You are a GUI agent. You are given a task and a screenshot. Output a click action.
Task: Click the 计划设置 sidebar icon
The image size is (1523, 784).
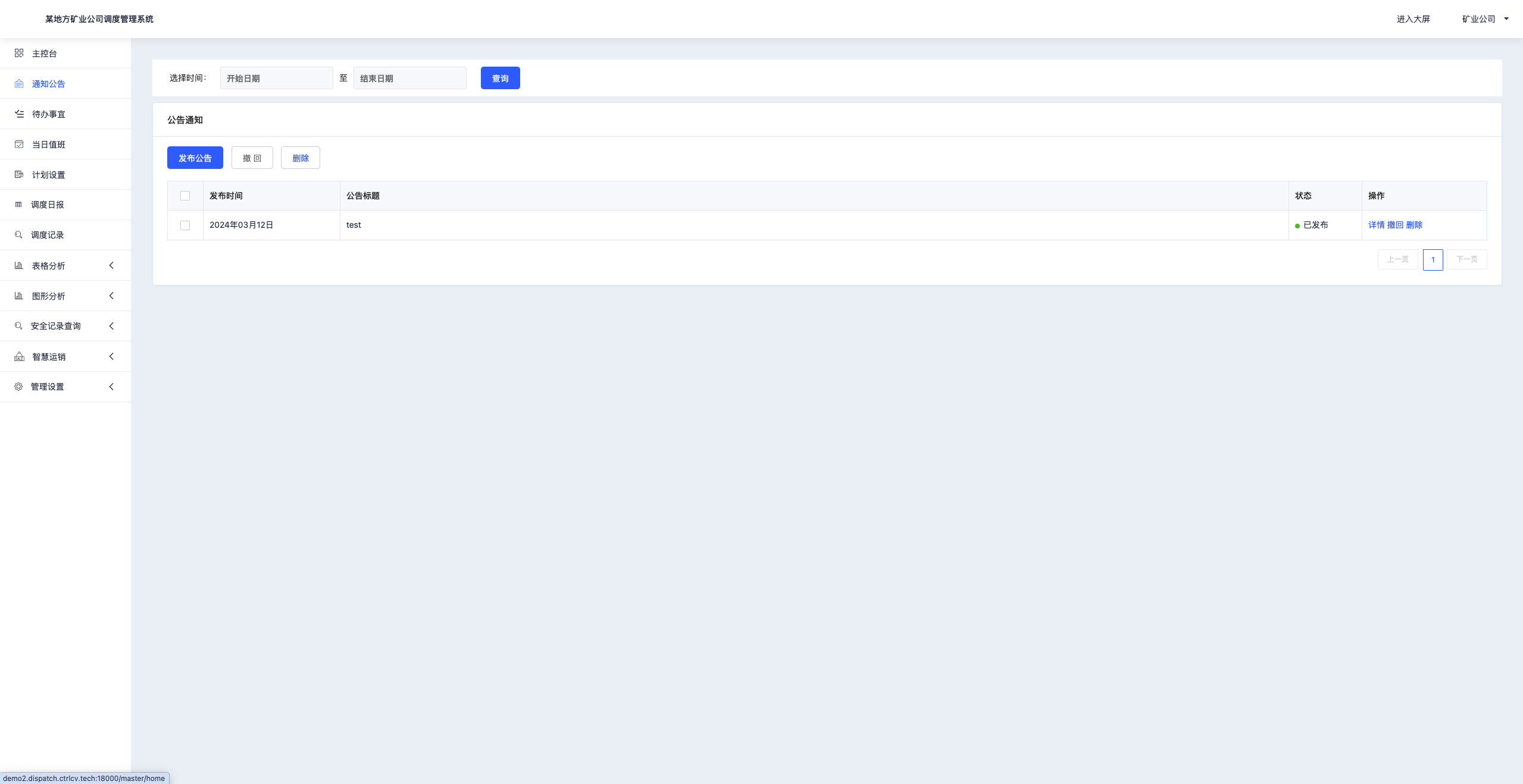point(19,174)
